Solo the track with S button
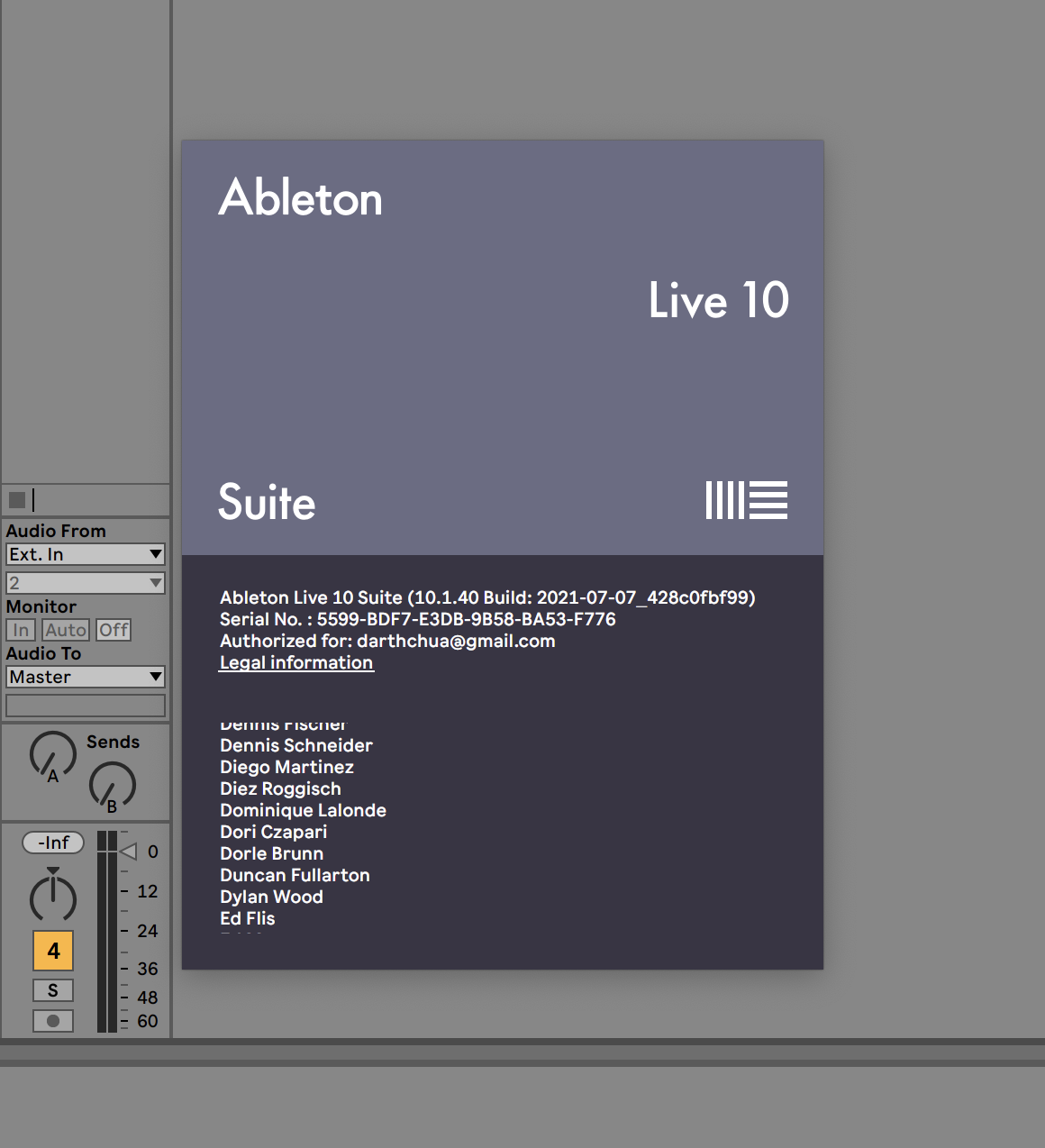Image resolution: width=1045 pixels, height=1148 pixels. pyautogui.click(x=53, y=990)
